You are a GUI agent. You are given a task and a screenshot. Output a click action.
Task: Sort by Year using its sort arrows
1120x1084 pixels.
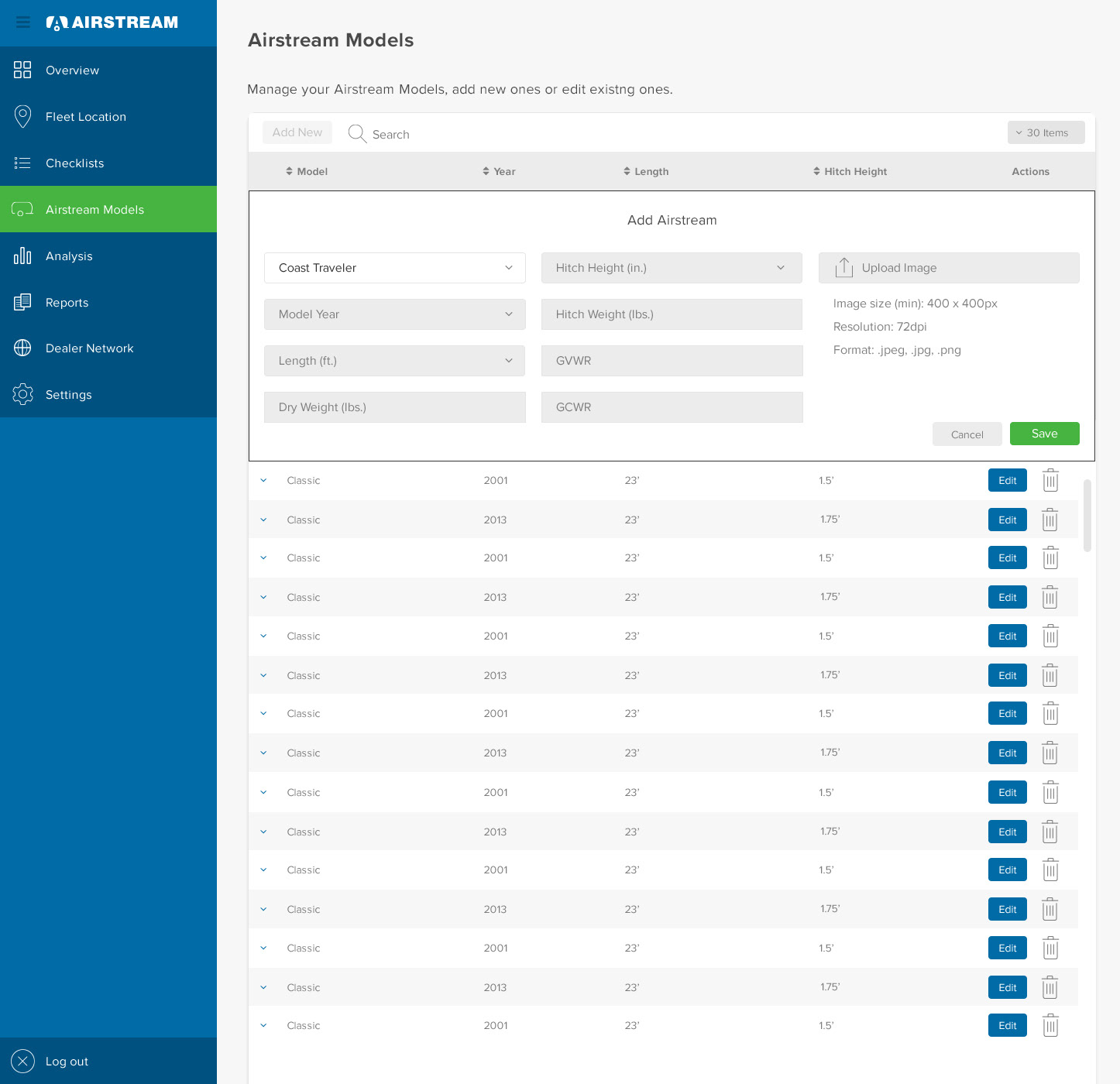(486, 171)
